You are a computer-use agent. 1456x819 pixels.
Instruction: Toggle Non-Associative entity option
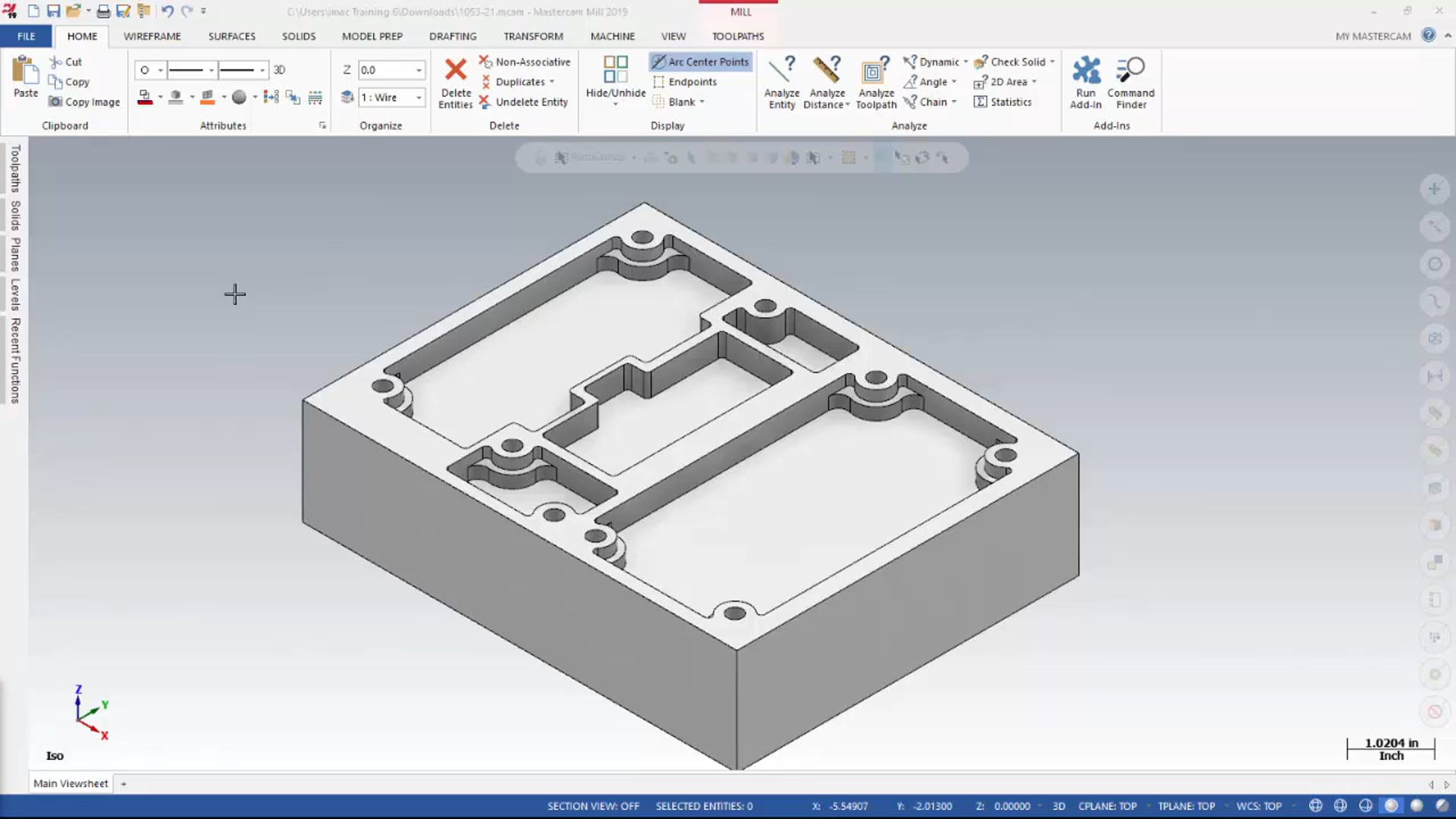tap(524, 61)
